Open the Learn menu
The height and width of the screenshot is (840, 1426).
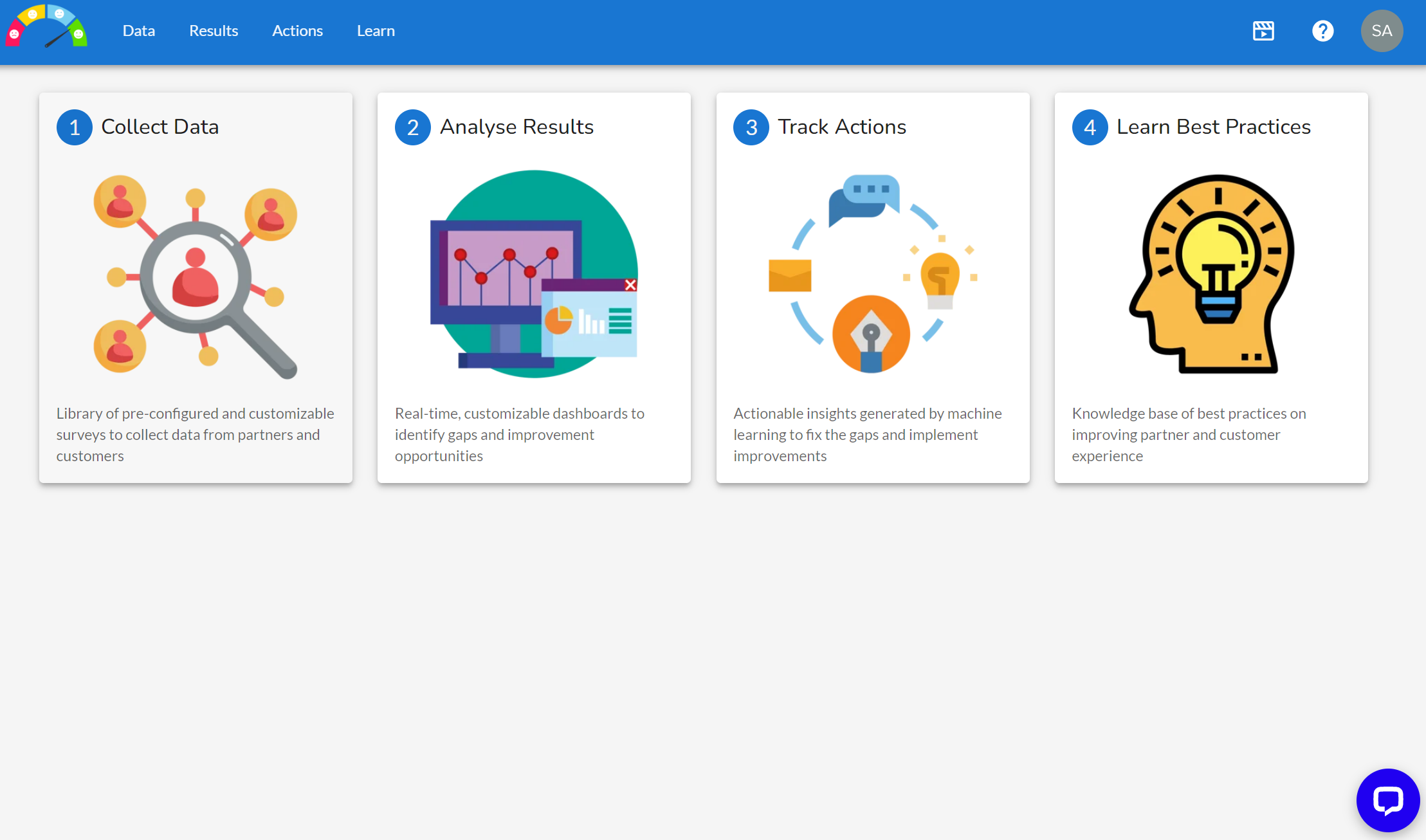pyautogui.click(x=376, y=31)
